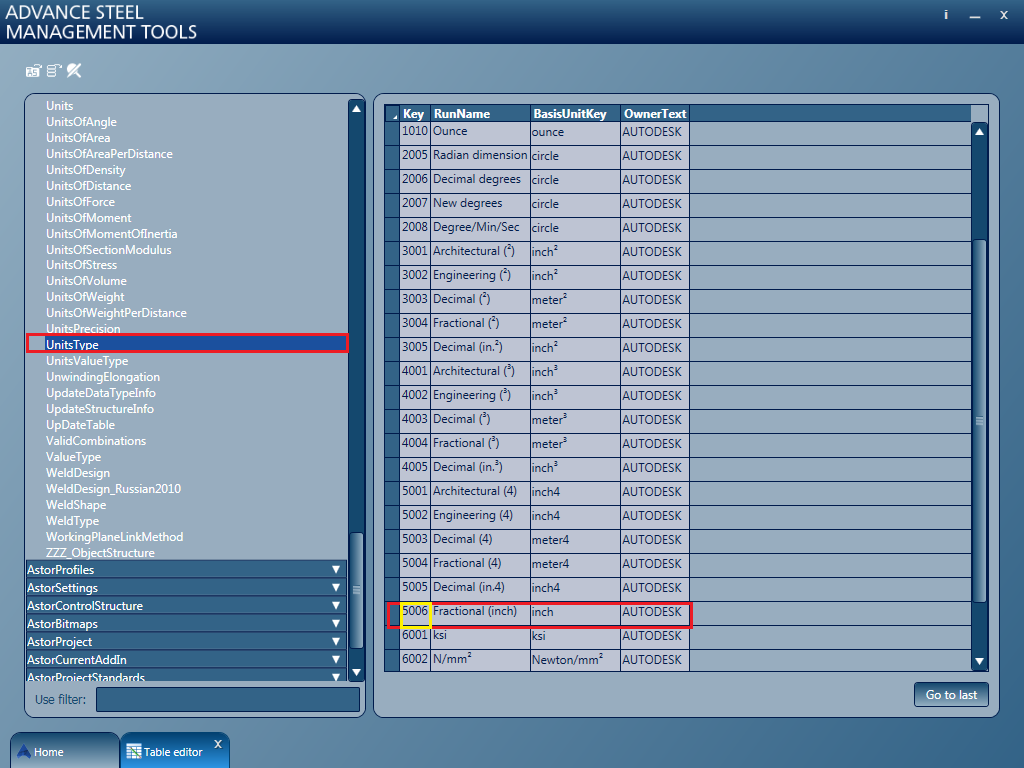This screenshot has width=1024, height=768.
Task: Click the Home tab's Advance Steel logo icon
Action: click(x=24, y=752)
